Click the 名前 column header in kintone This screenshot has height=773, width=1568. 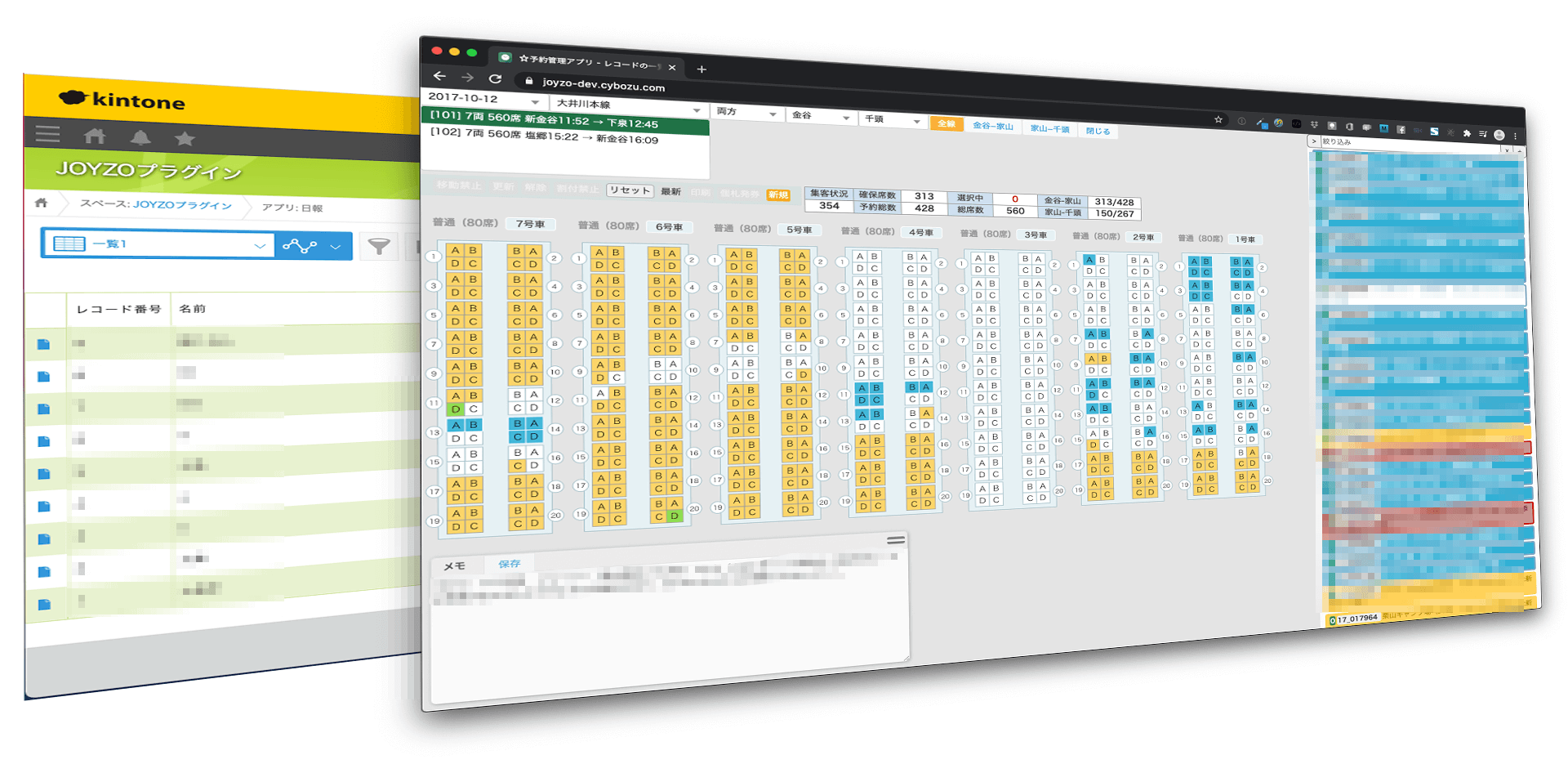193,309
